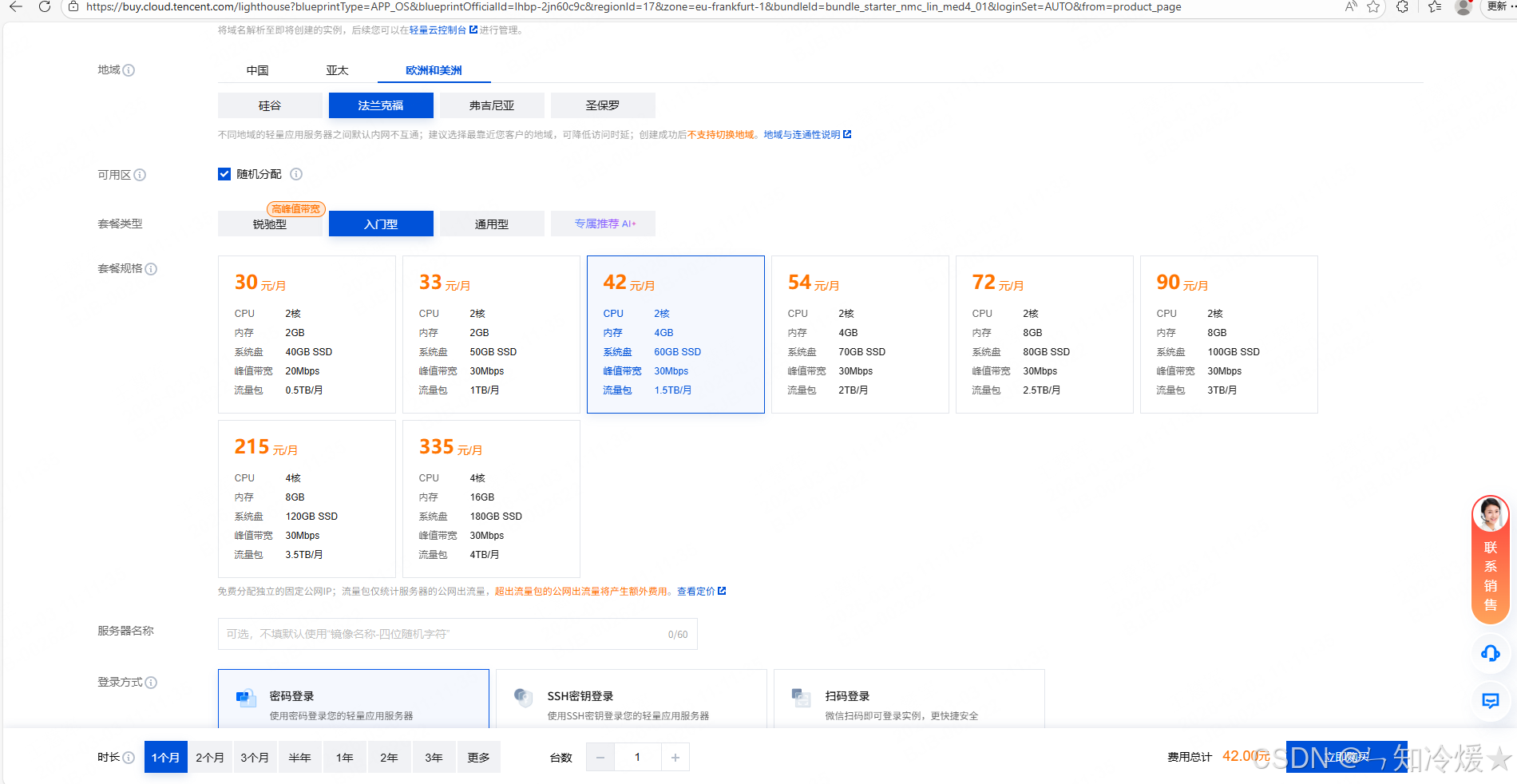This screenshot has height=784, width=1517.
Task: Click the info icon beside 套餐规格
Action: coord(152,269)
